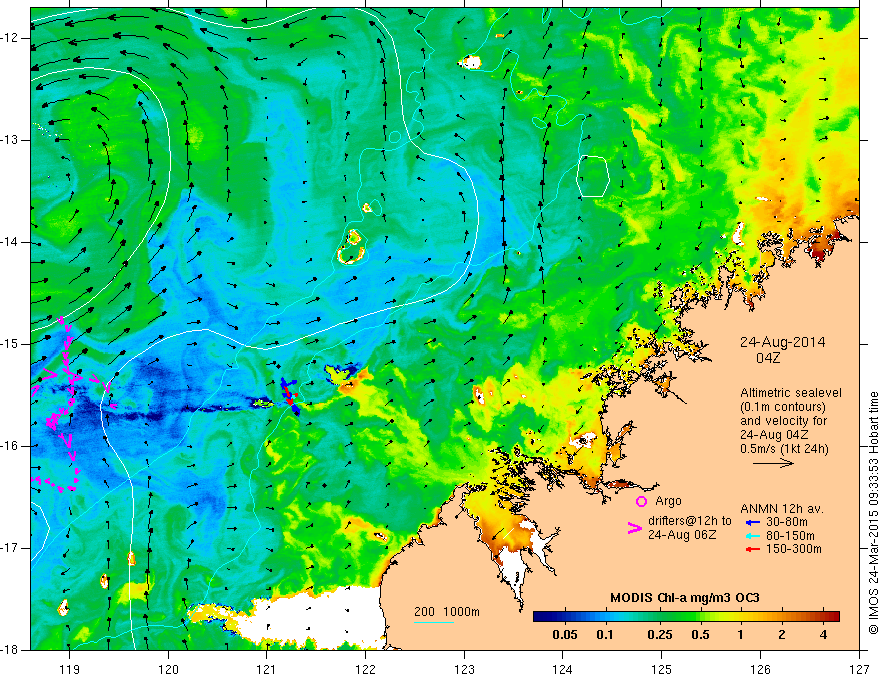Image resolution: width=880 pixels, height=680 pixels.
Task: Click the magenta drifters arrowhead legend icon
Action: (x=634, y=528)
